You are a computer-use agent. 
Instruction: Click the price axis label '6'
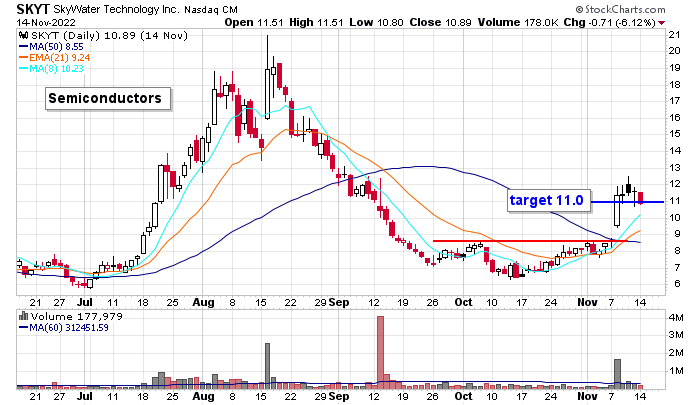pyautogui.click(x=677, y=284)
